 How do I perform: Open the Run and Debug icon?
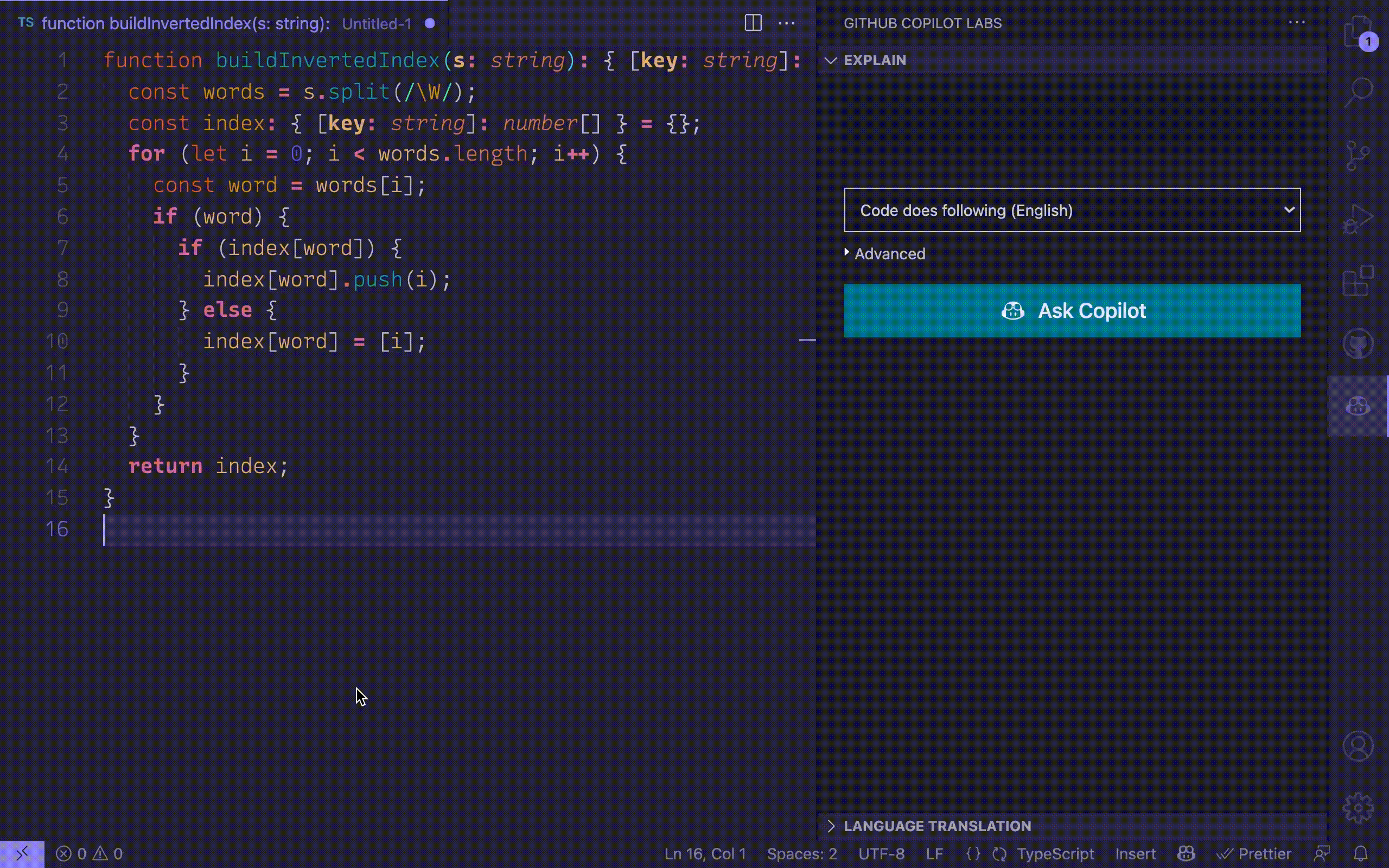pyautogui.click(x=1358, y=219)
